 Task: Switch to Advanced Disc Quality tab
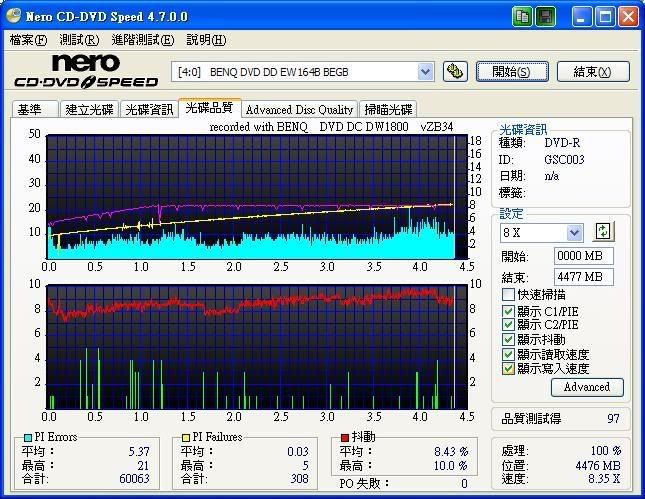(299, 110)
